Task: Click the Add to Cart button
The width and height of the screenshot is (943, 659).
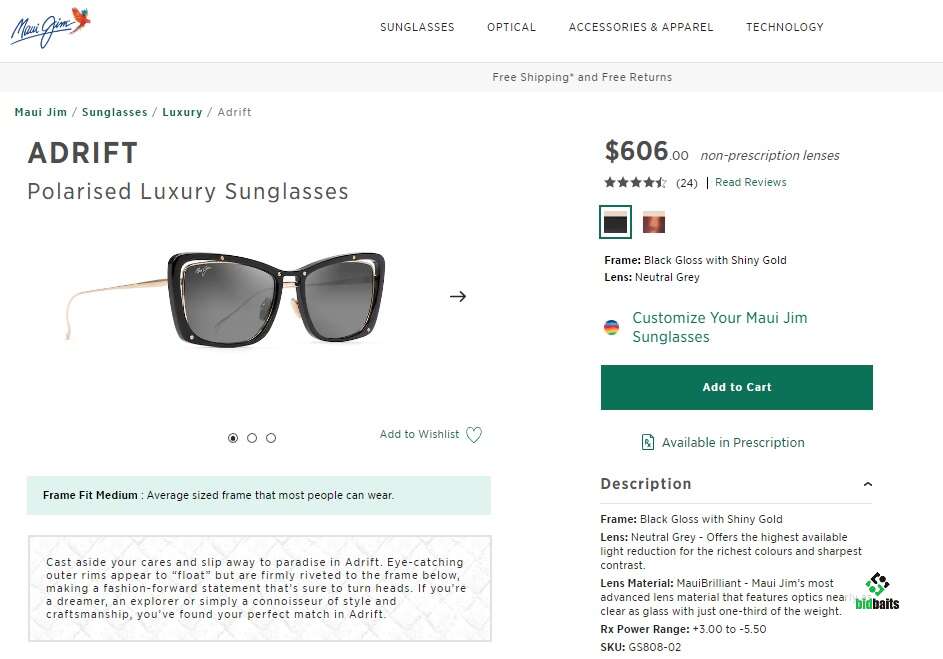Action: coord(736,387)
